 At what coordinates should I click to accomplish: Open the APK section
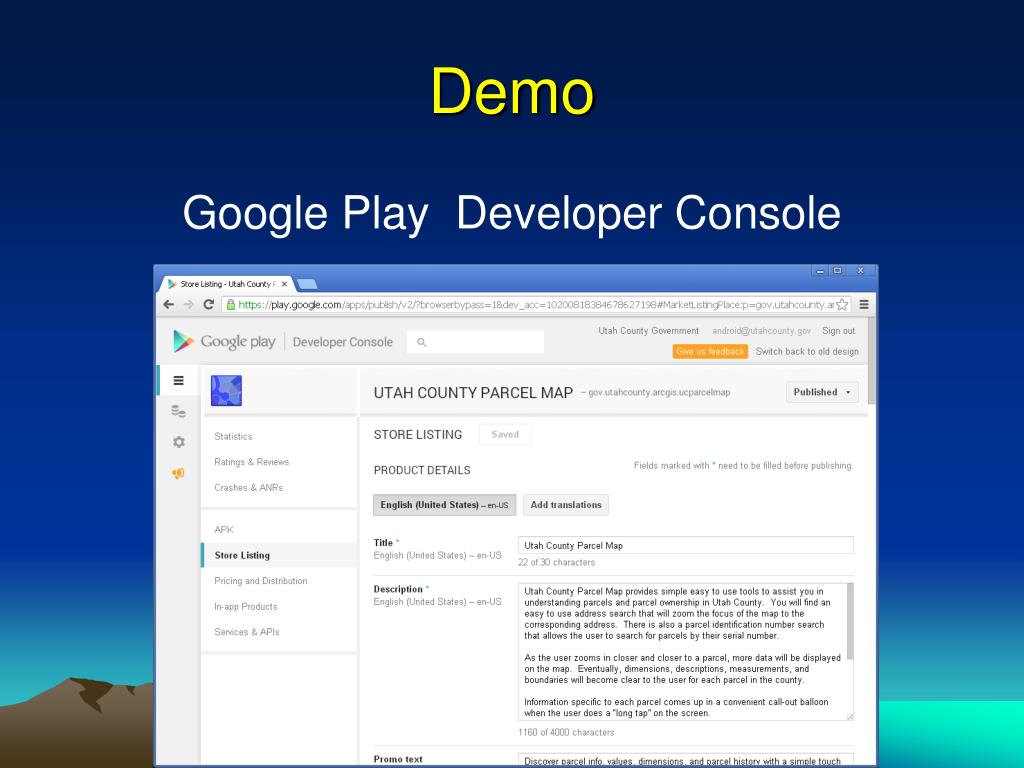tap(224, 530)
